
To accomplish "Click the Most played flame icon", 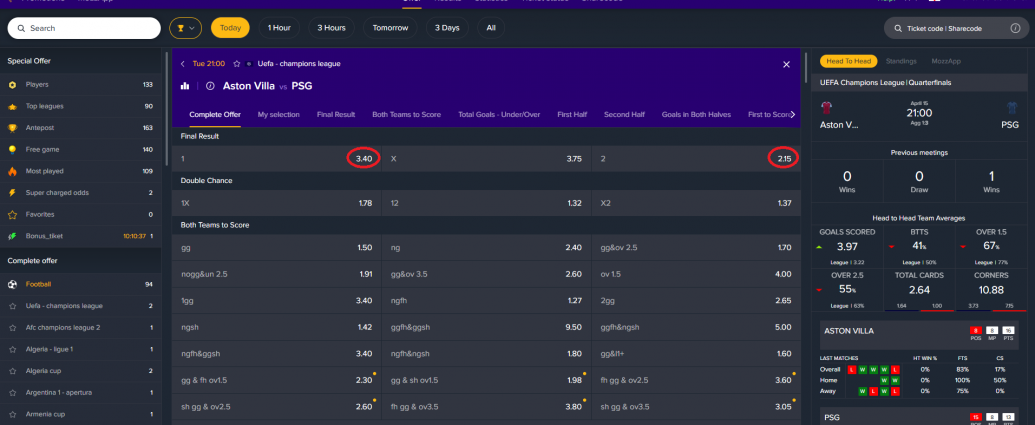I will (x=12, y=171).
